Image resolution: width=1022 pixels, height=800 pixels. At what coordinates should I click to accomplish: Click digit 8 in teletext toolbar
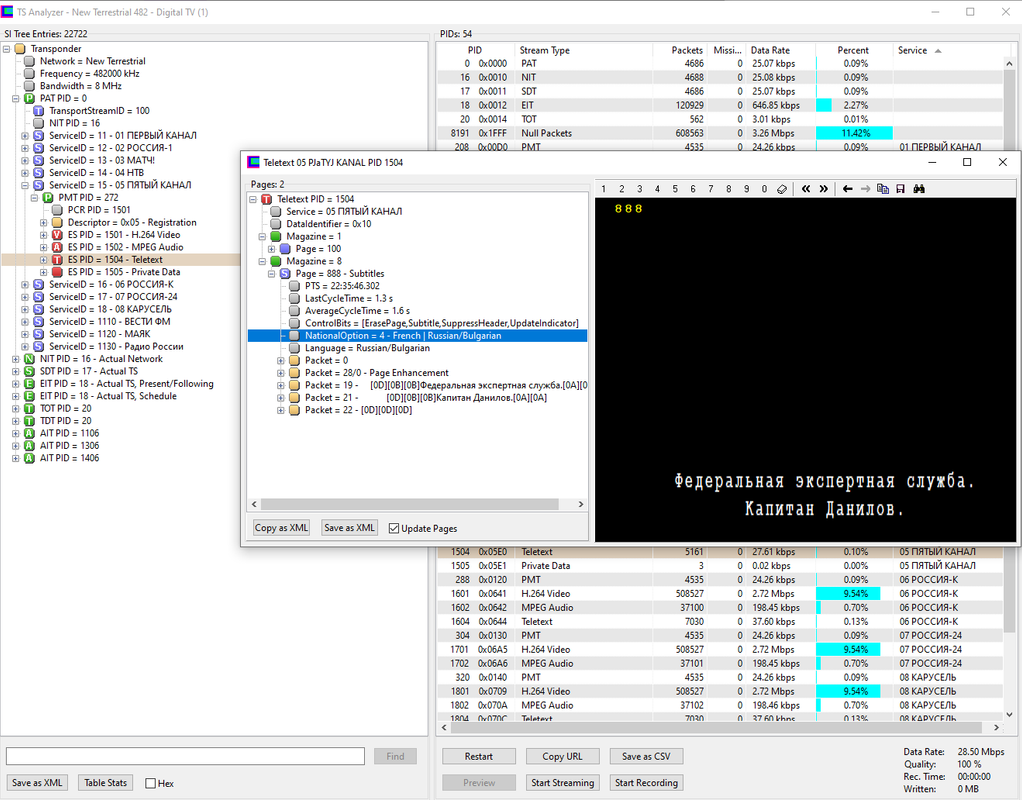click(729, 188)
